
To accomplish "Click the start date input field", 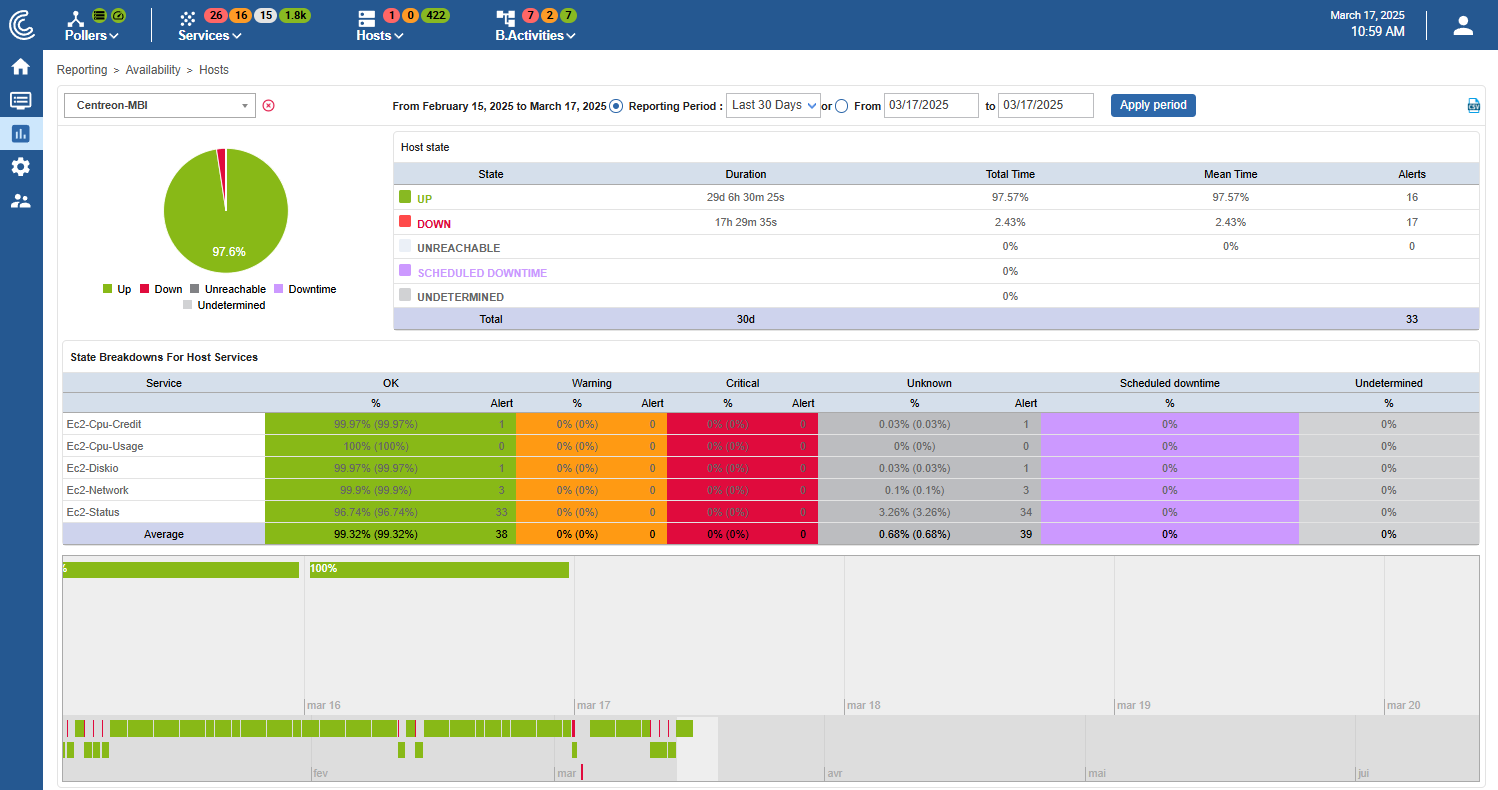I will pos(931,105).
